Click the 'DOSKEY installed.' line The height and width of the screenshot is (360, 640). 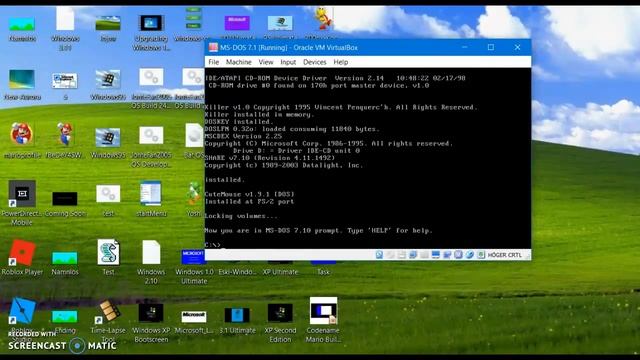tap(239, 122)
